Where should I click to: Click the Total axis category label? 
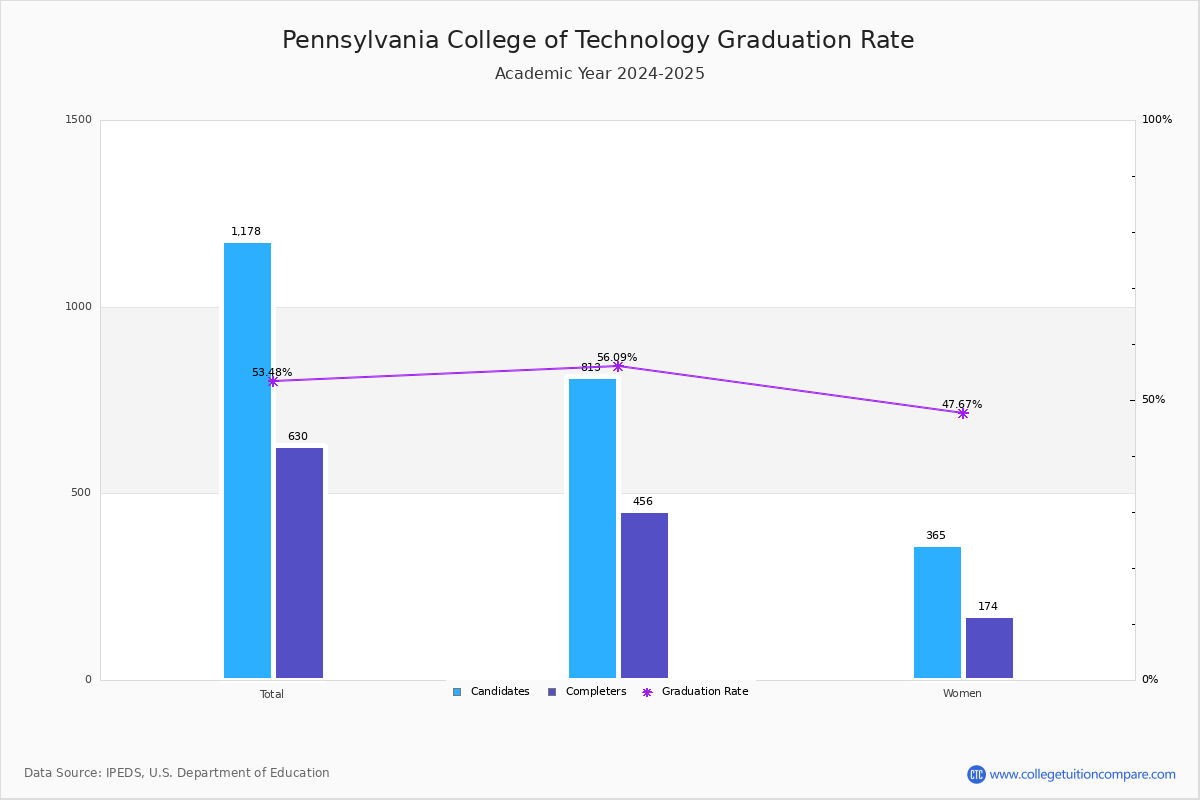pos(272,694)
